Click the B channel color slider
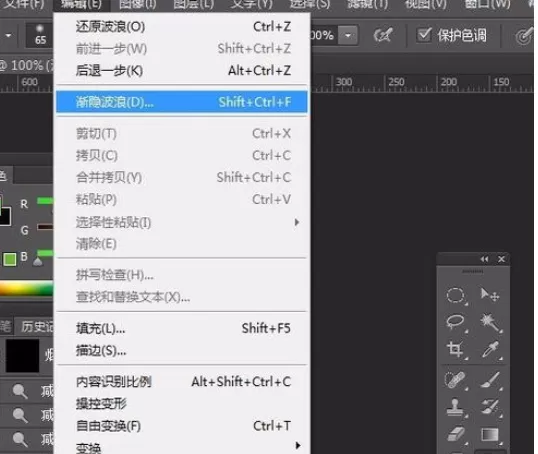 [x=45, y=253]
